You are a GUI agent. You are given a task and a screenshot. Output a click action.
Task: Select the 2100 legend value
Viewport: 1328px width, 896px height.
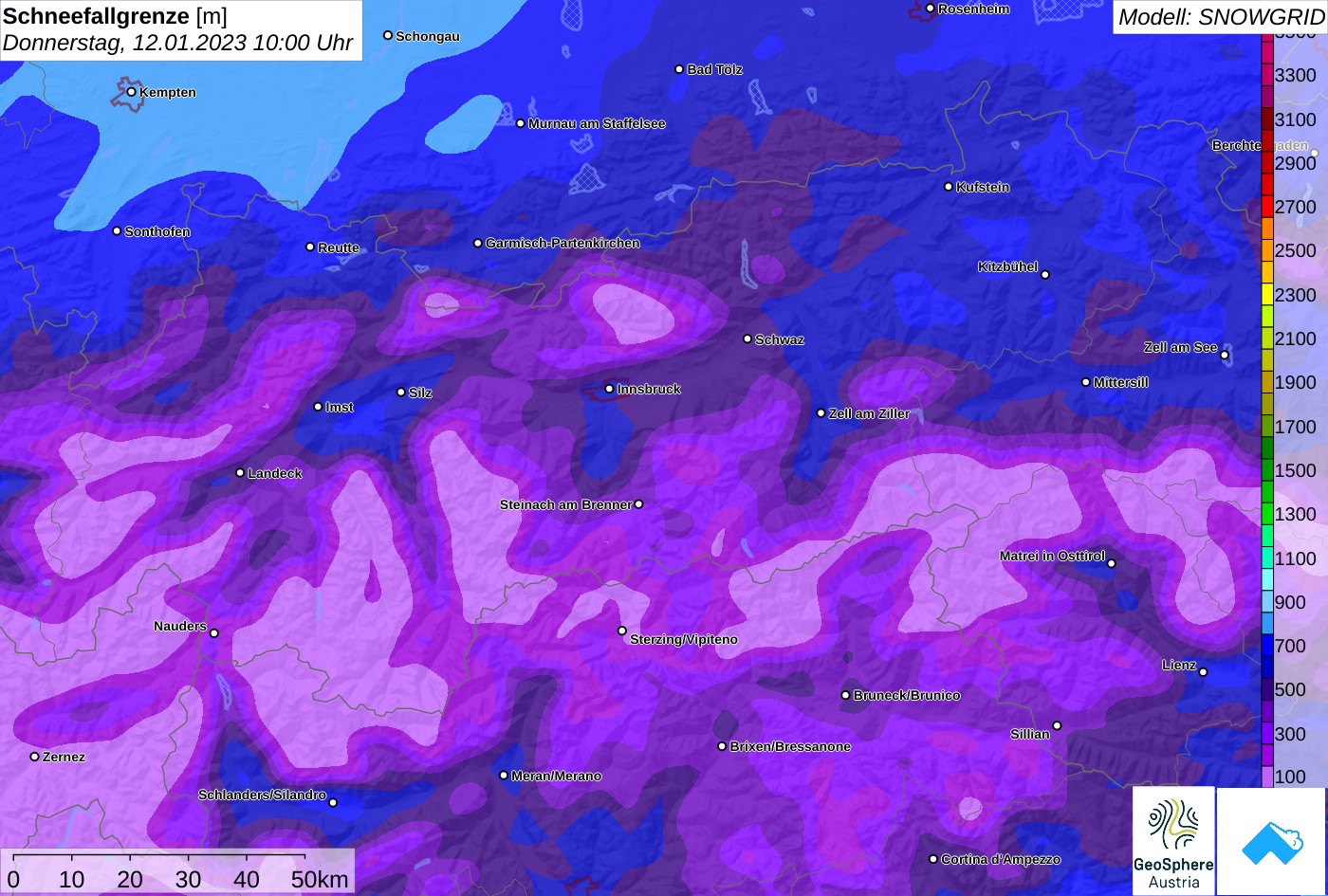point(1296,338)
